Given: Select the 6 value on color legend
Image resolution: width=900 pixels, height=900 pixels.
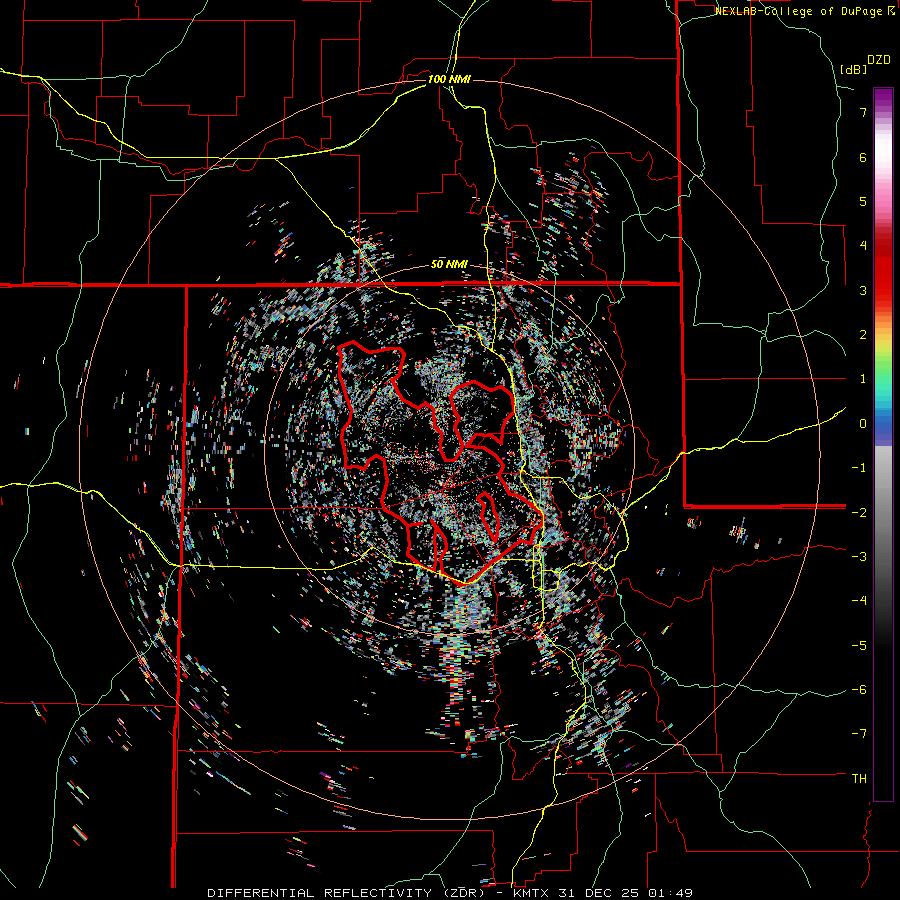Looking at the screenshot, I should pyautogui.click(x=863, y=157).
